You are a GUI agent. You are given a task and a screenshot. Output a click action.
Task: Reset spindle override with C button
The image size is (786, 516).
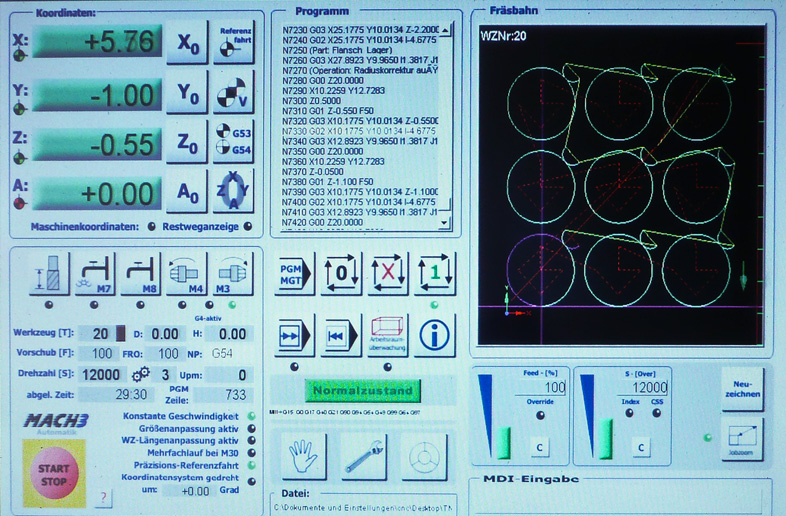click(x=641, y=447)
